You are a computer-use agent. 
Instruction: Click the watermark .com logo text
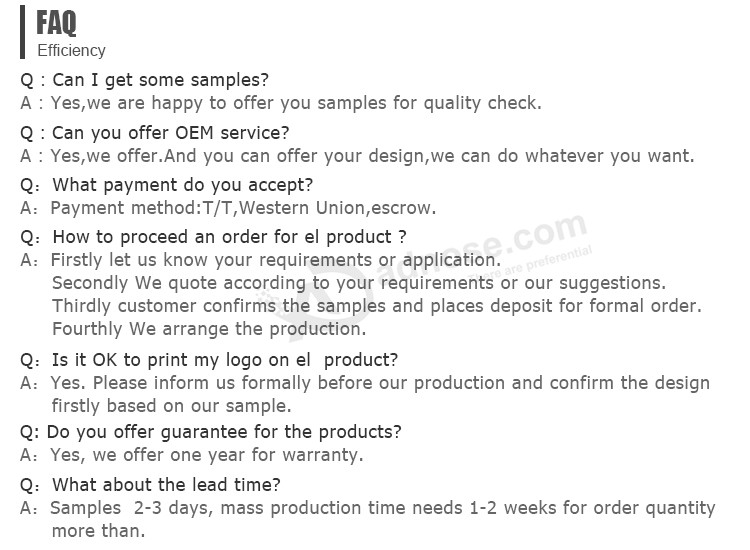click(x=545, y=234)
